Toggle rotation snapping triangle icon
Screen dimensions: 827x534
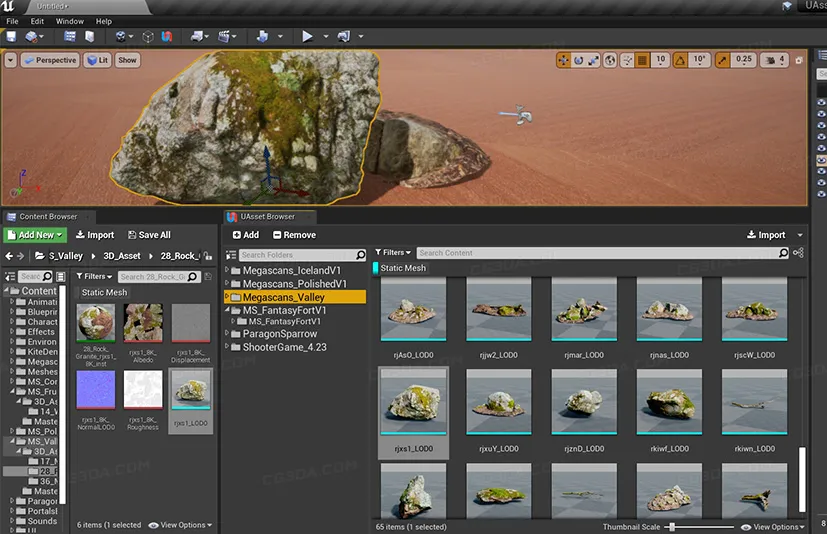click(x=680, y=60)
